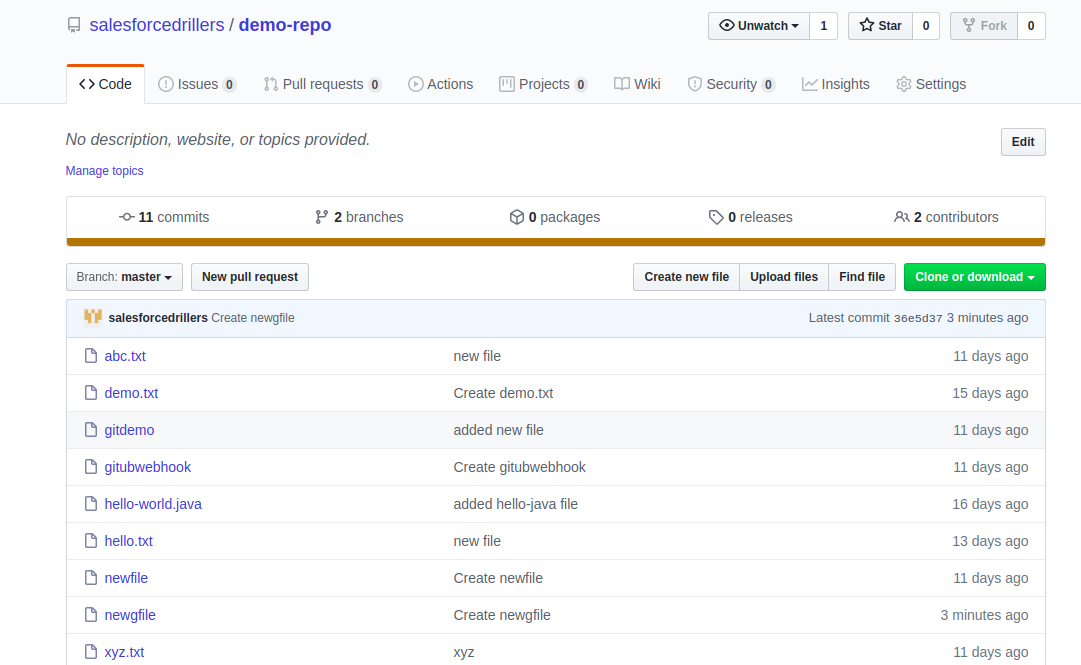Click the releases tag icon
The width and height of the screenshot is (1081, 665).
click(x=716, y=217)
